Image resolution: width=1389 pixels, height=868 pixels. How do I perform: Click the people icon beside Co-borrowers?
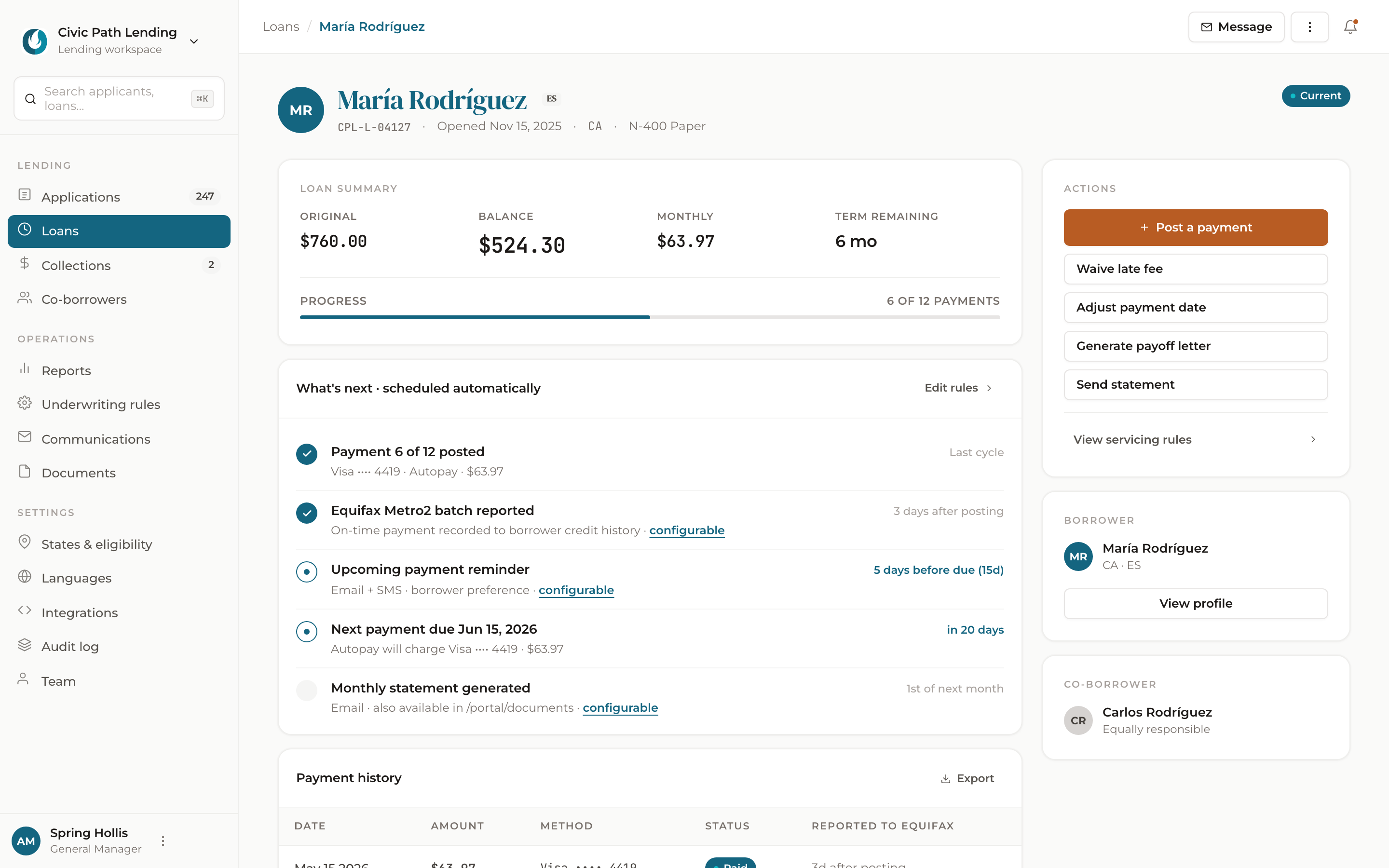click(25, 298)
